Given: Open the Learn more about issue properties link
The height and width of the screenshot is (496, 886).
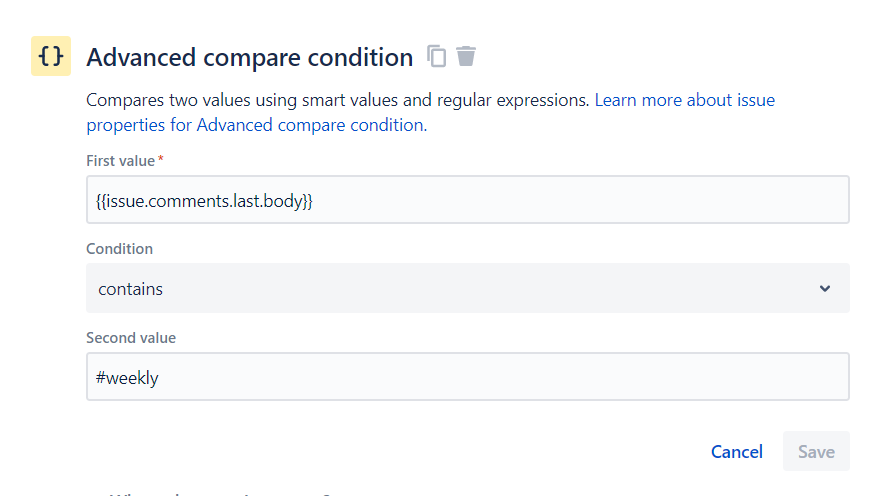Looking at the screenshot, I should tap(684, 100).
